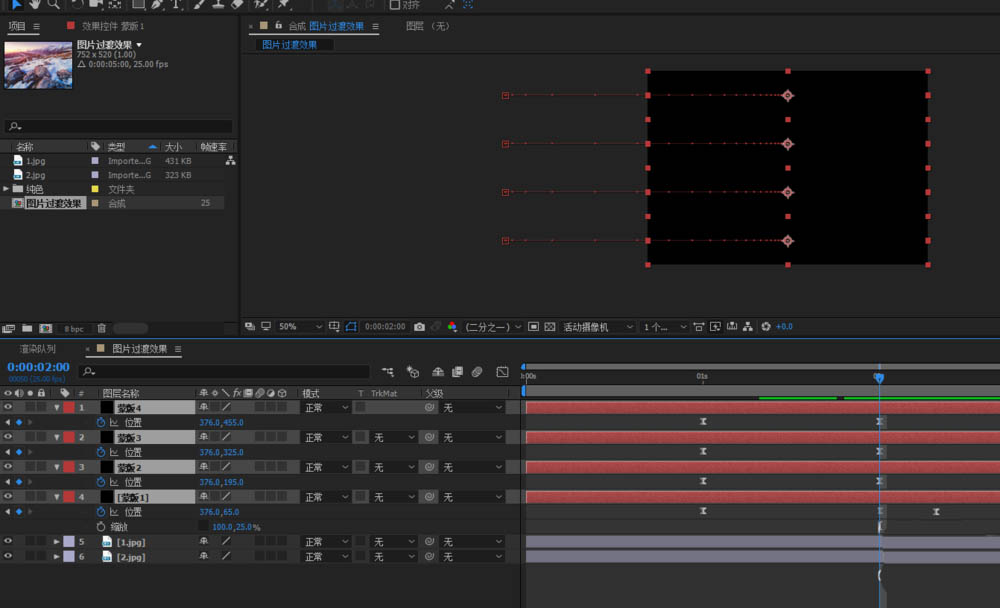
Task: Hide layer 5 [1.jpg] with eye toggle
Action: click(x=8, y=542)
